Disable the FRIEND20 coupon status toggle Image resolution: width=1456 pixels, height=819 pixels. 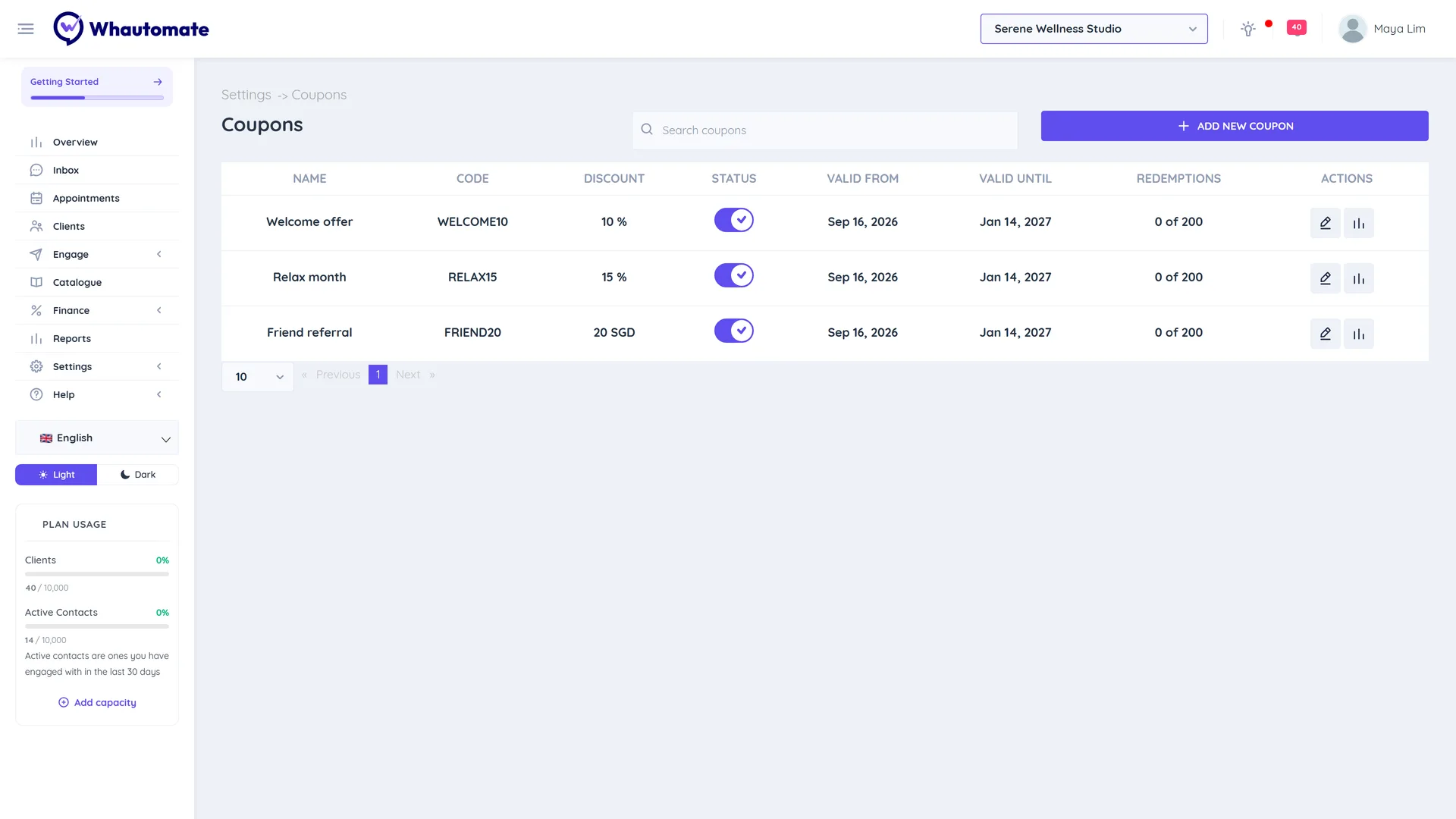(733, 331)
